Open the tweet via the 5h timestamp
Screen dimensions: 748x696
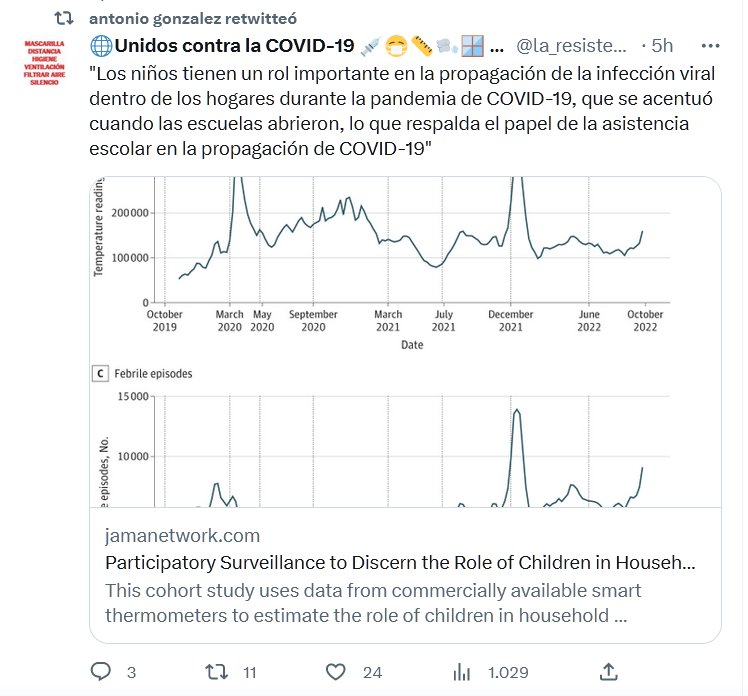click(x=661, y=46)
